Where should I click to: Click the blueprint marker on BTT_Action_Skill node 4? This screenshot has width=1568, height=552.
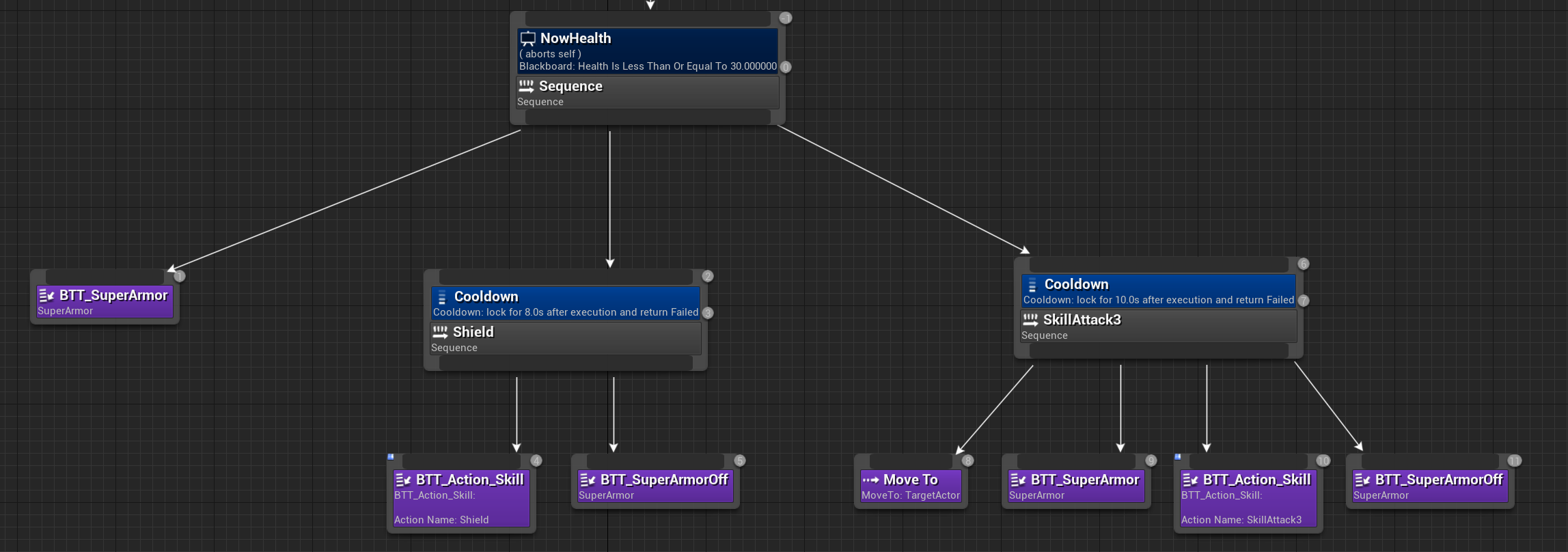pyautogui.click(x=391, y=456)
